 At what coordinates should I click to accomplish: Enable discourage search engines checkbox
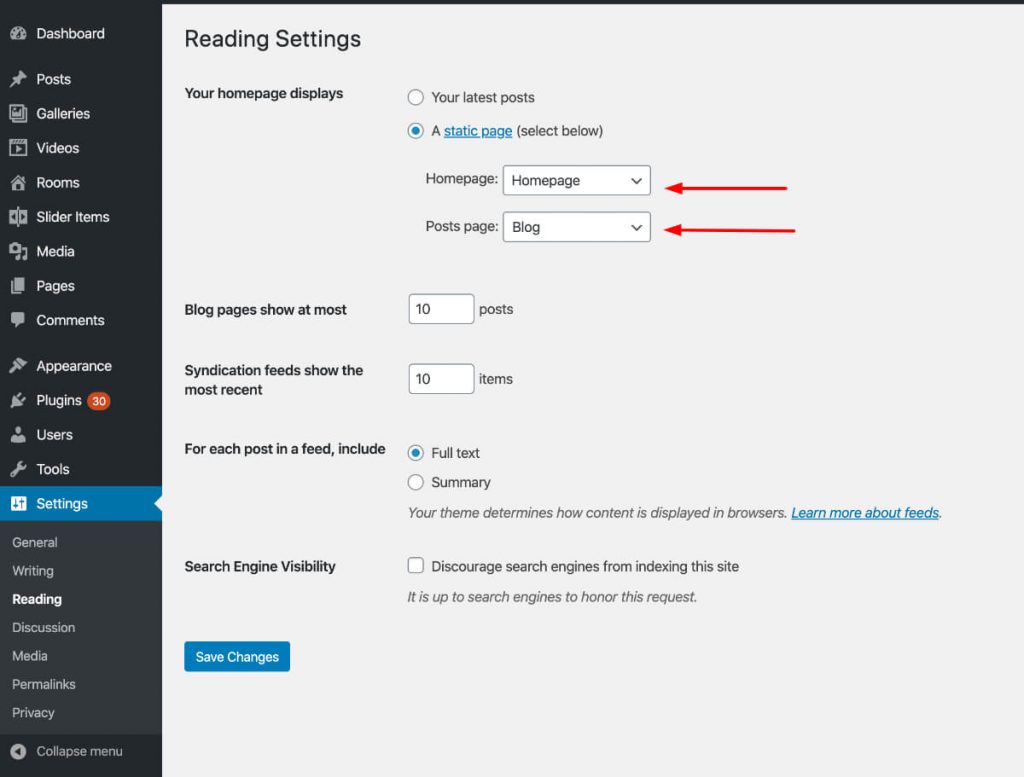point(416,566)
